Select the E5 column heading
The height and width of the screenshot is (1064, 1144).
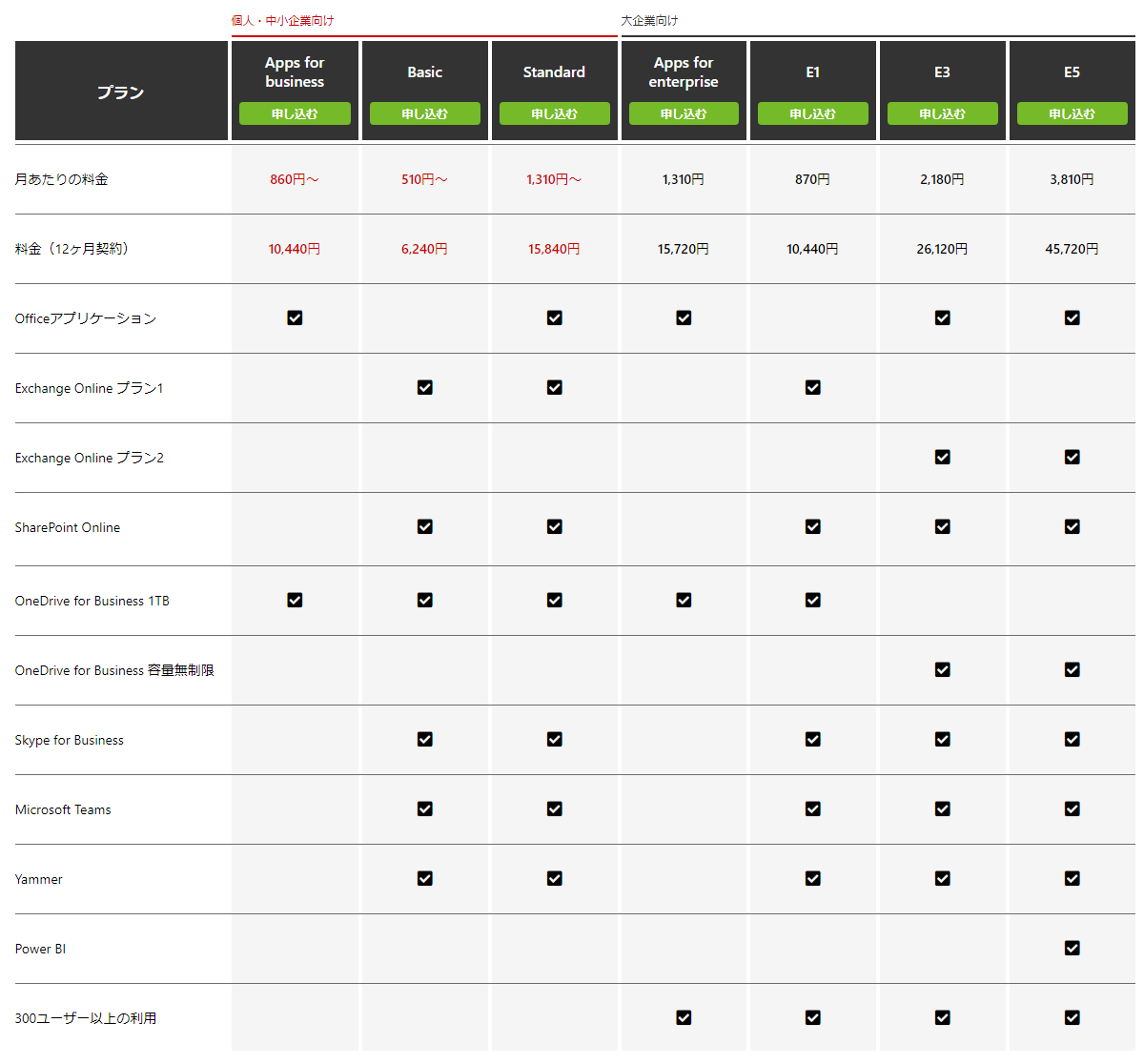click(x=1072, y=72)
